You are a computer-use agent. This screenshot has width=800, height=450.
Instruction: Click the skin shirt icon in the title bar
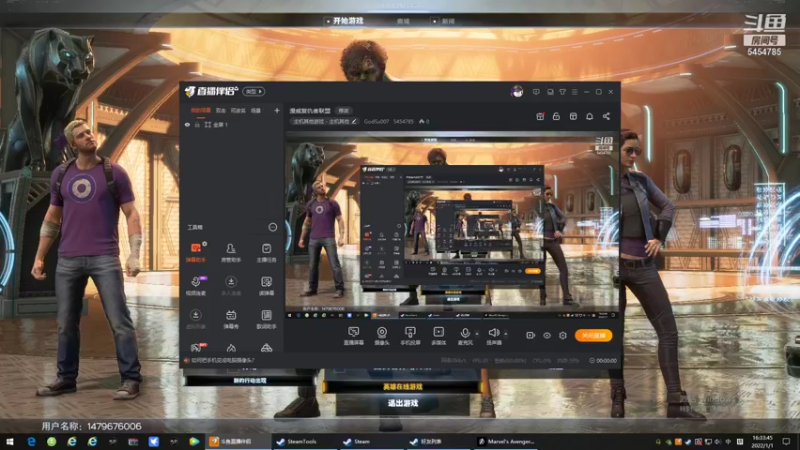click(562, 92)
